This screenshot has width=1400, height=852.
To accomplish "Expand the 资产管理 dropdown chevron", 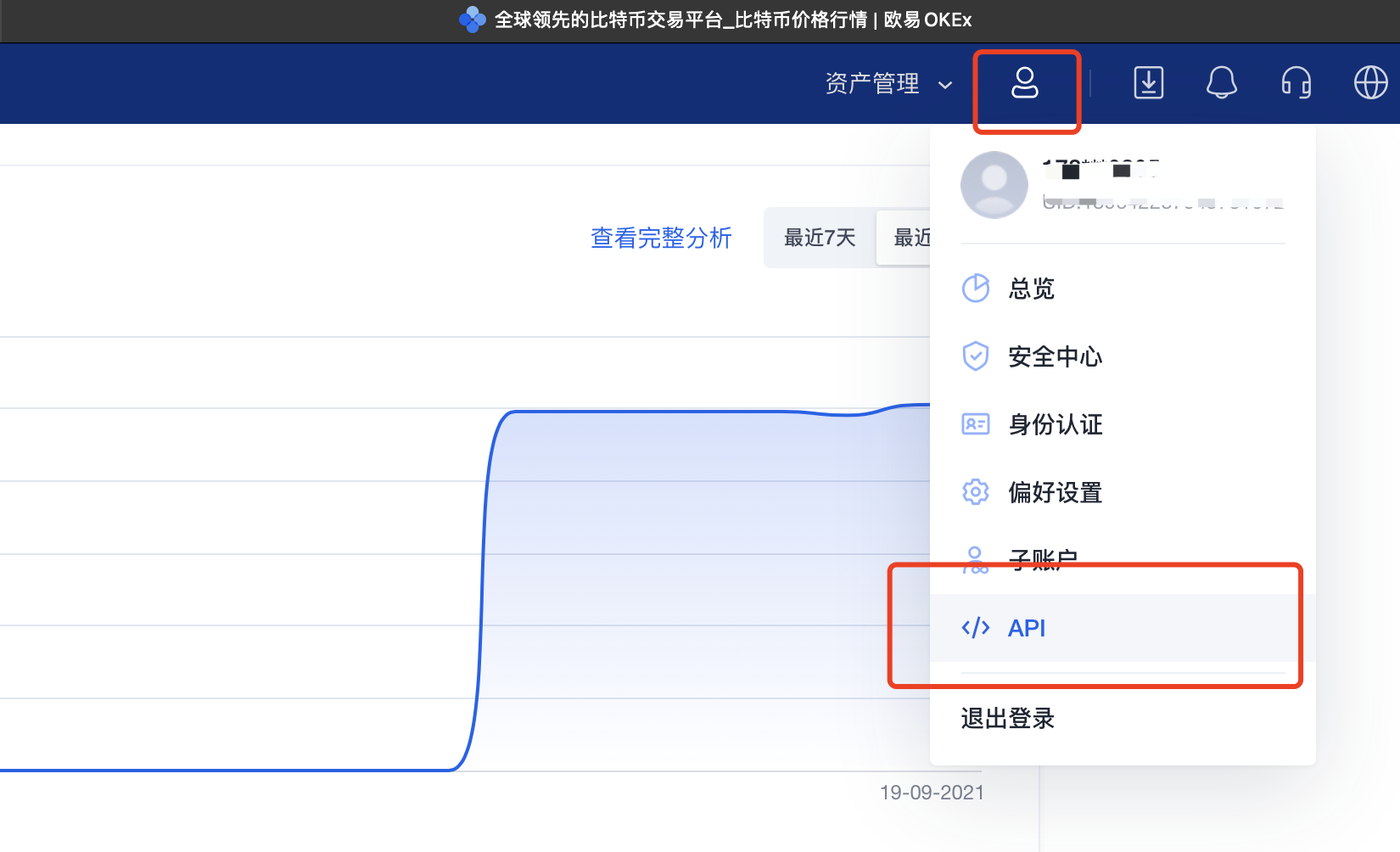I will pyautogui.click(x=945, y=85).
